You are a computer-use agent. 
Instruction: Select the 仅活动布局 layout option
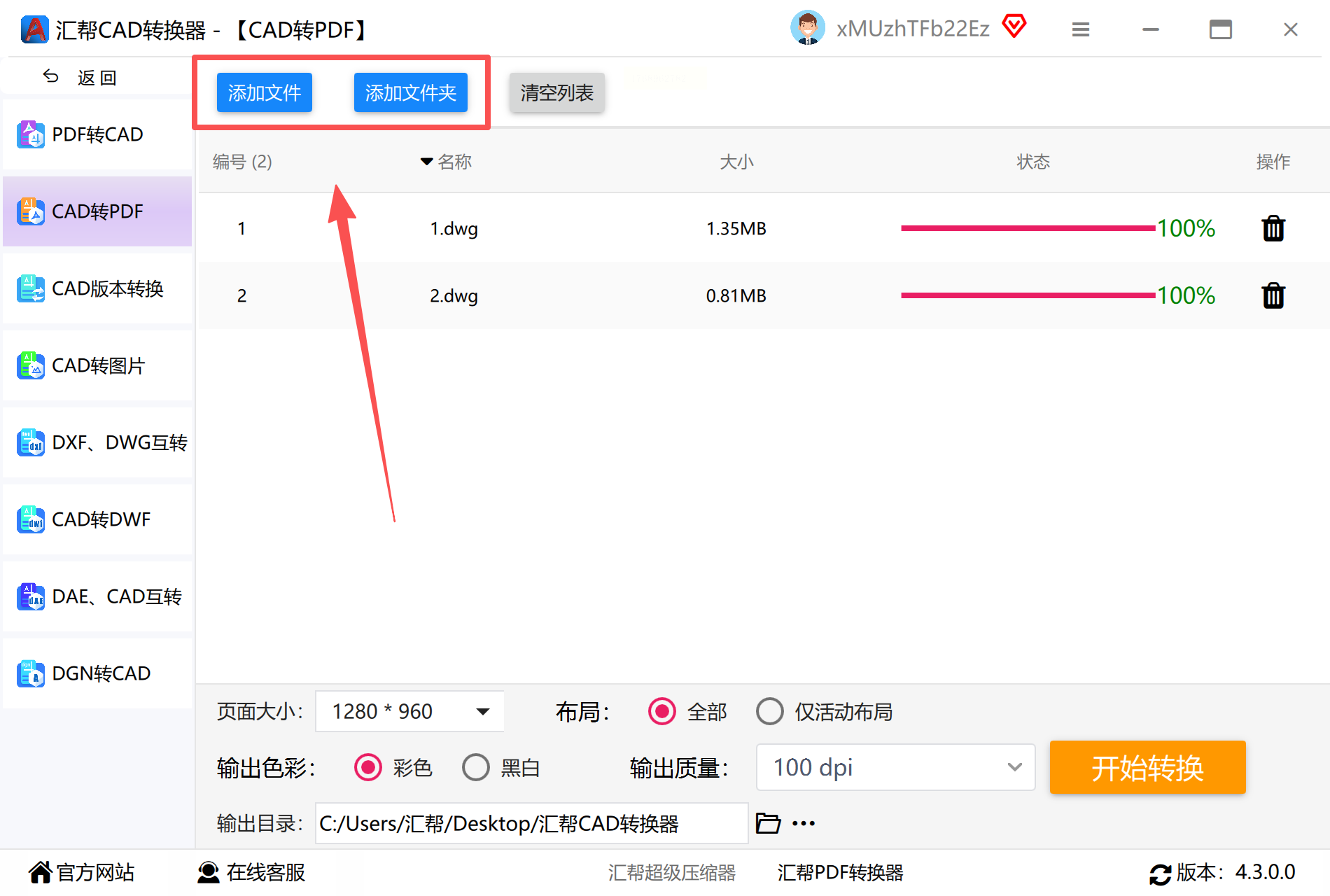pyautogui.click(x=770, y=711)
